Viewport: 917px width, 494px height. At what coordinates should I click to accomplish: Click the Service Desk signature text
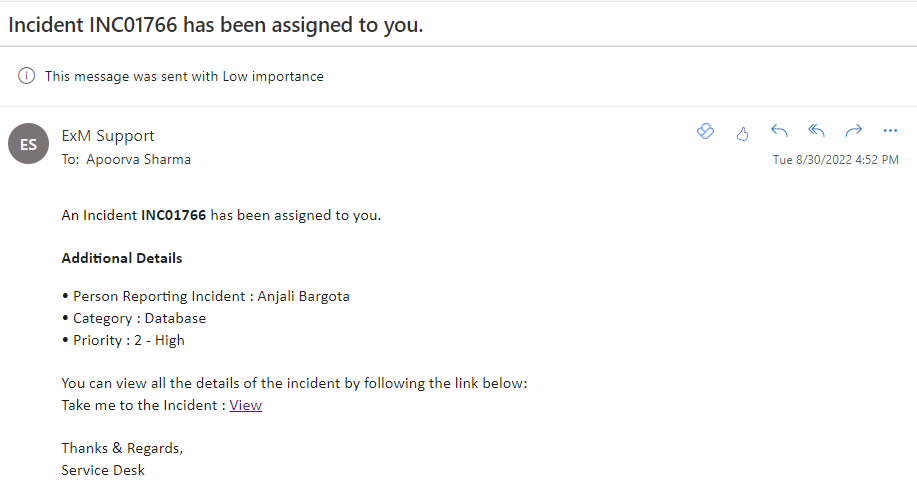[103, 470]
